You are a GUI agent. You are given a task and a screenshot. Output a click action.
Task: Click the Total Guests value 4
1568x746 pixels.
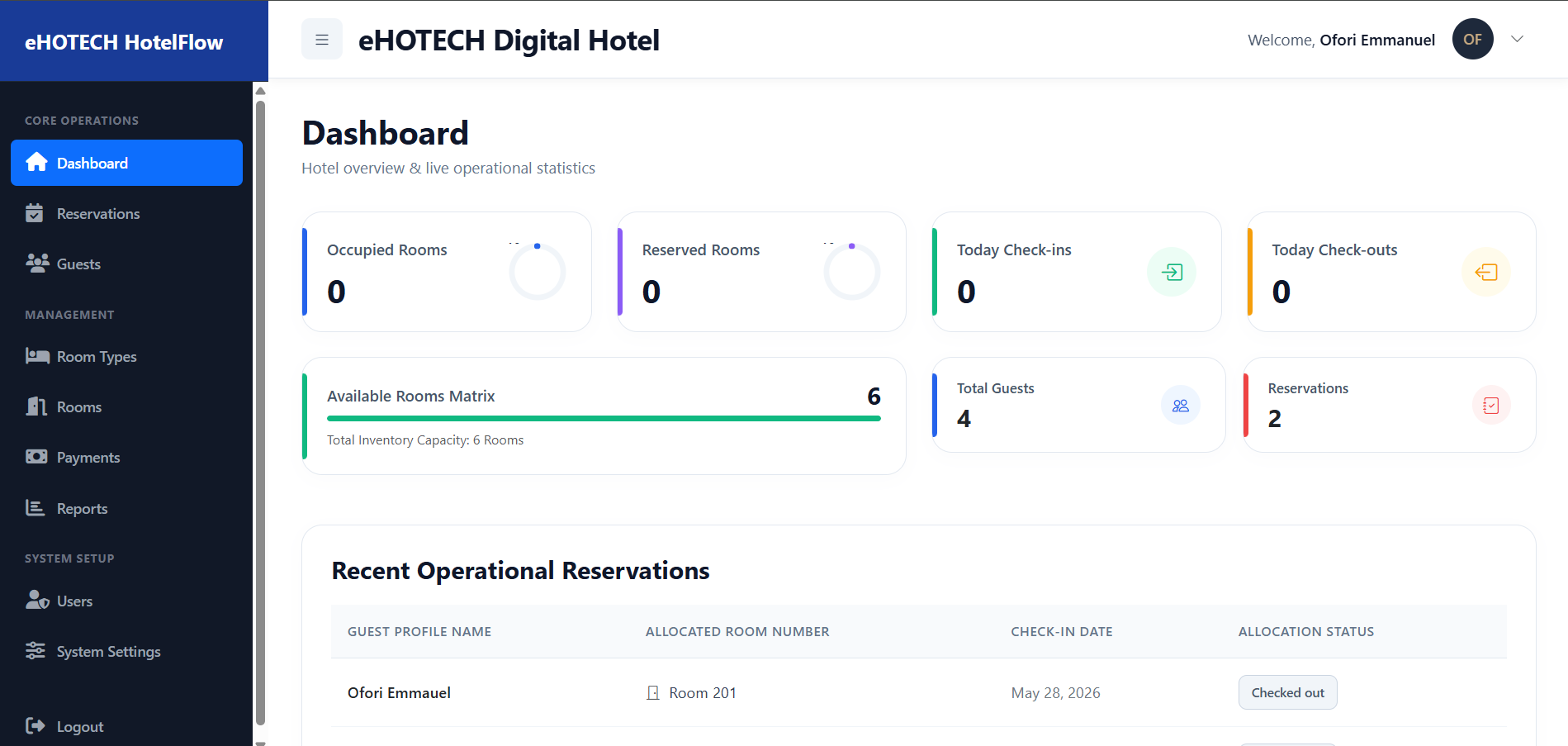coord(964,419)
